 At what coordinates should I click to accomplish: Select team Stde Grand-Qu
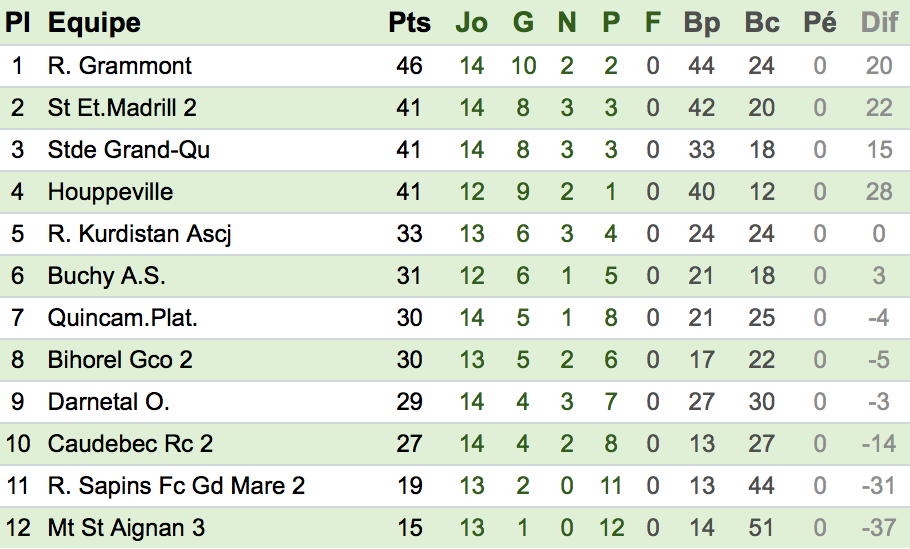pos(128,150)
